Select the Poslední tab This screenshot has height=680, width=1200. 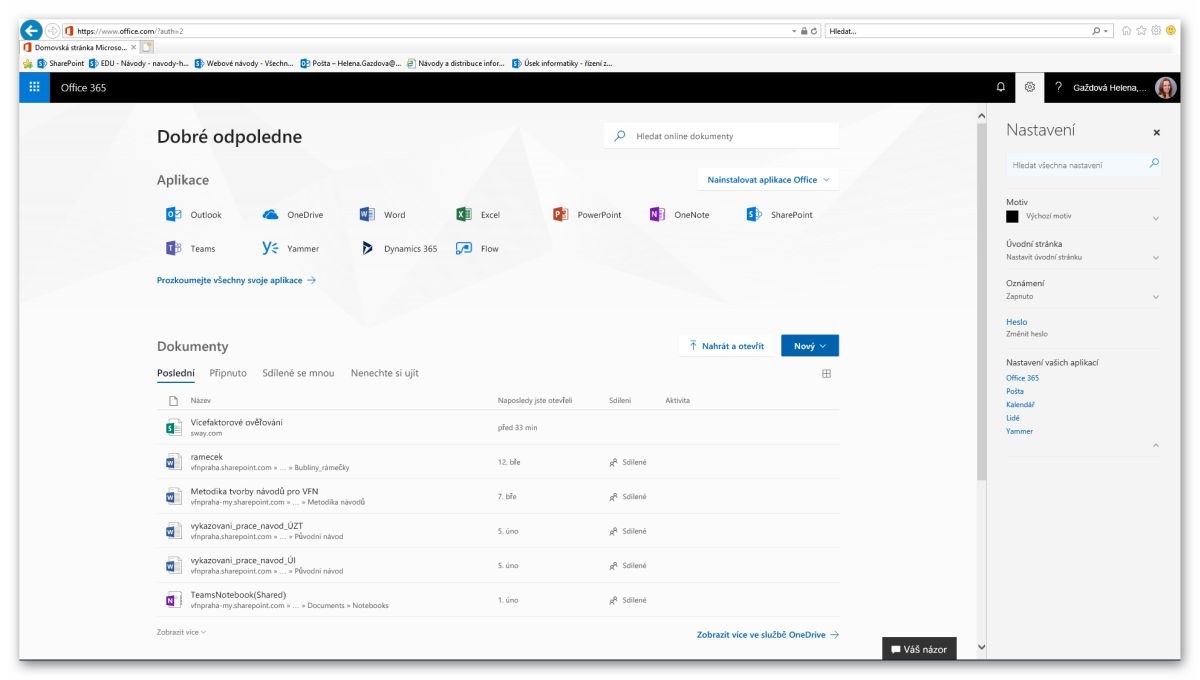[x=175, y=373]
